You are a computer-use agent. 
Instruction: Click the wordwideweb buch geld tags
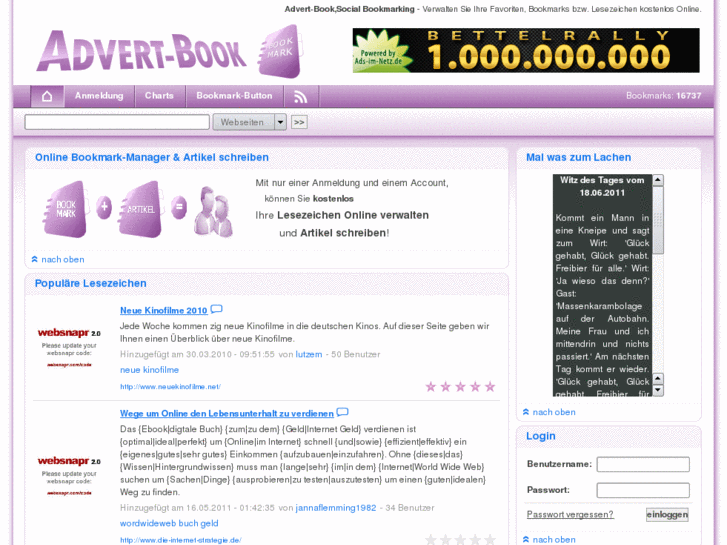(x=169, y=523)
